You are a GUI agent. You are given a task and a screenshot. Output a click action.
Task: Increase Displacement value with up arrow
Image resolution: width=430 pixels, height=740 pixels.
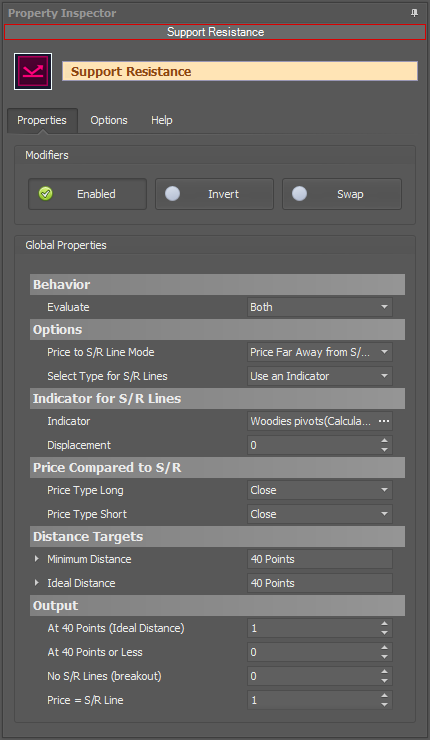[385, 441]
